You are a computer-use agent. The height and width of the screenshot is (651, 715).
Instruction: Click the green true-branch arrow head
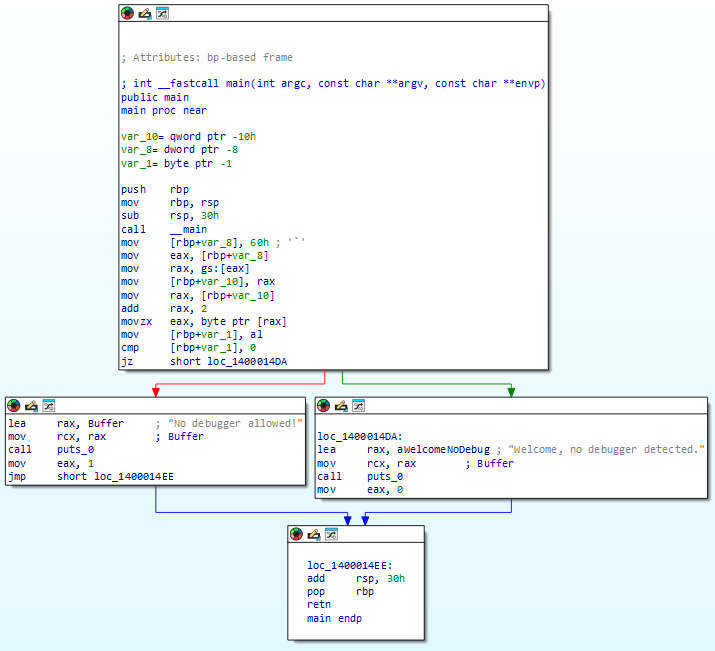pos(511,392)
